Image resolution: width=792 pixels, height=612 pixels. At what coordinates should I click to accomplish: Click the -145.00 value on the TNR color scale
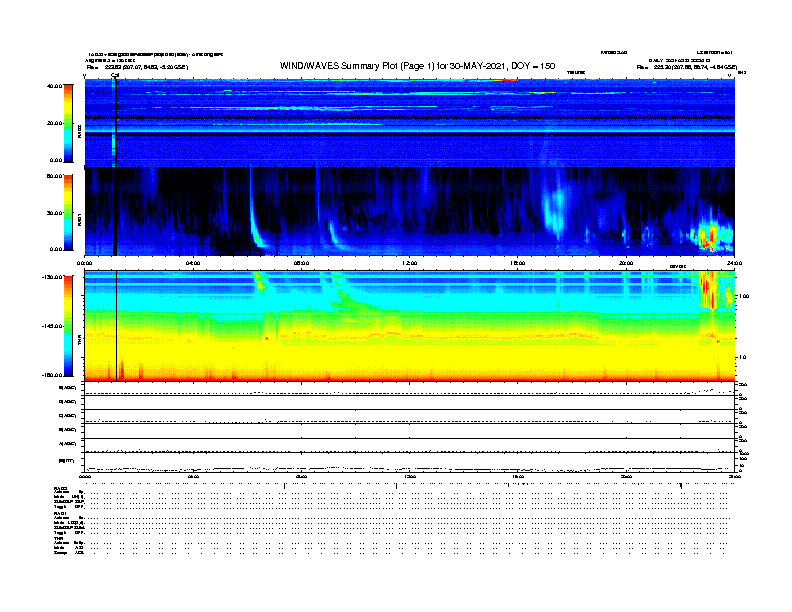52,326
